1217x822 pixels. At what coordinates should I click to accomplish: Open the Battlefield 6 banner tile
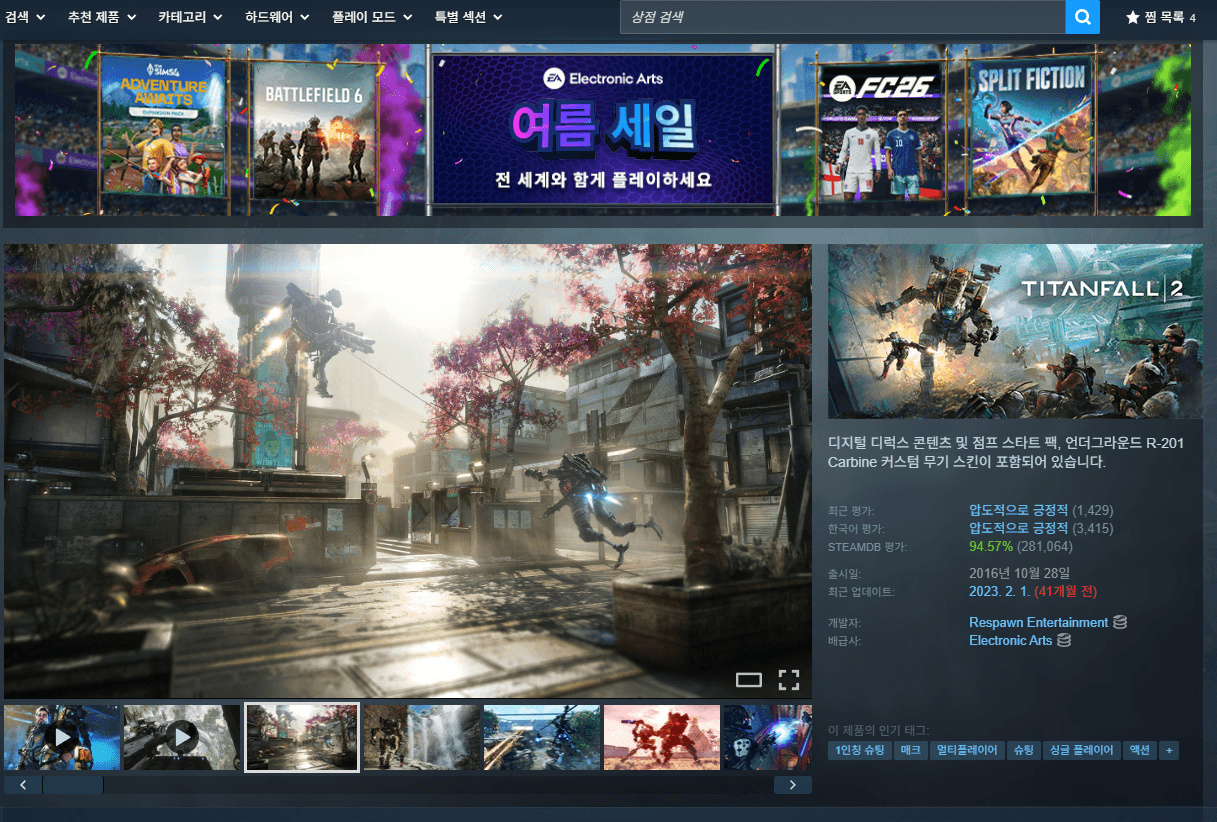pyautogui.click(x=313, y=129)
